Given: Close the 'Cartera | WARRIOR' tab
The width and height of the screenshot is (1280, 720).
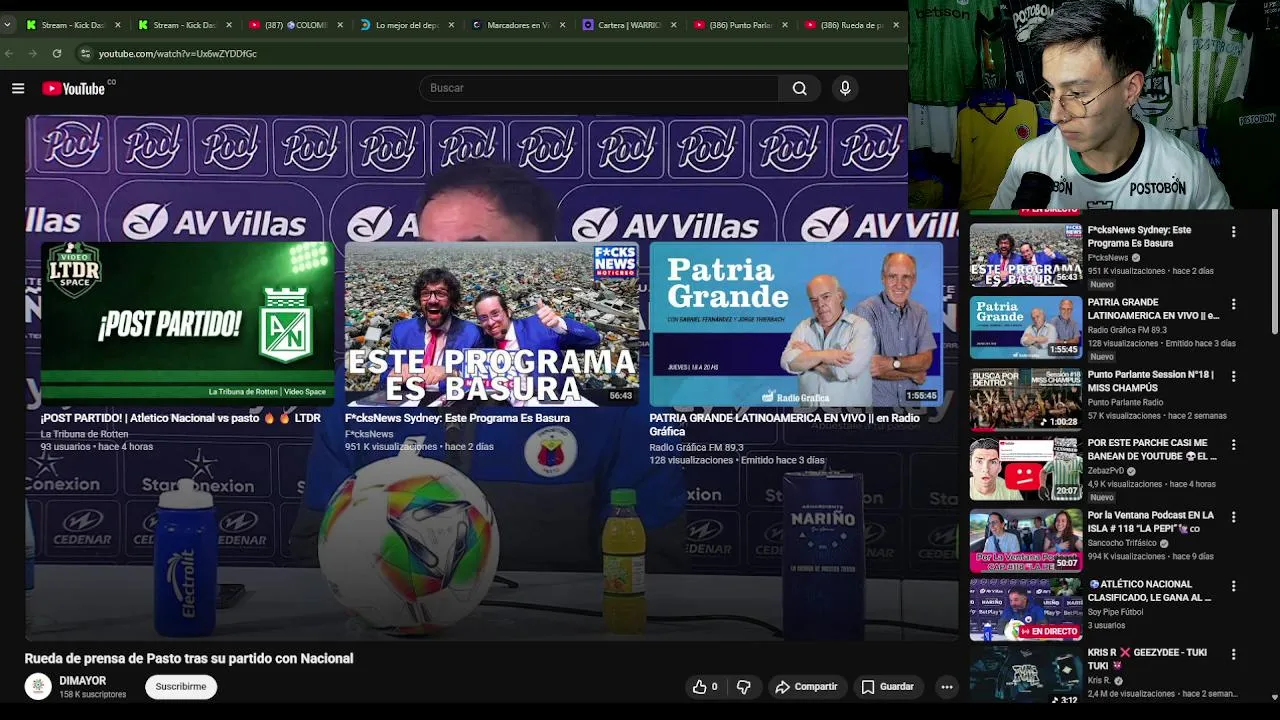Looking at the screenshot, I should click(673, 25).
